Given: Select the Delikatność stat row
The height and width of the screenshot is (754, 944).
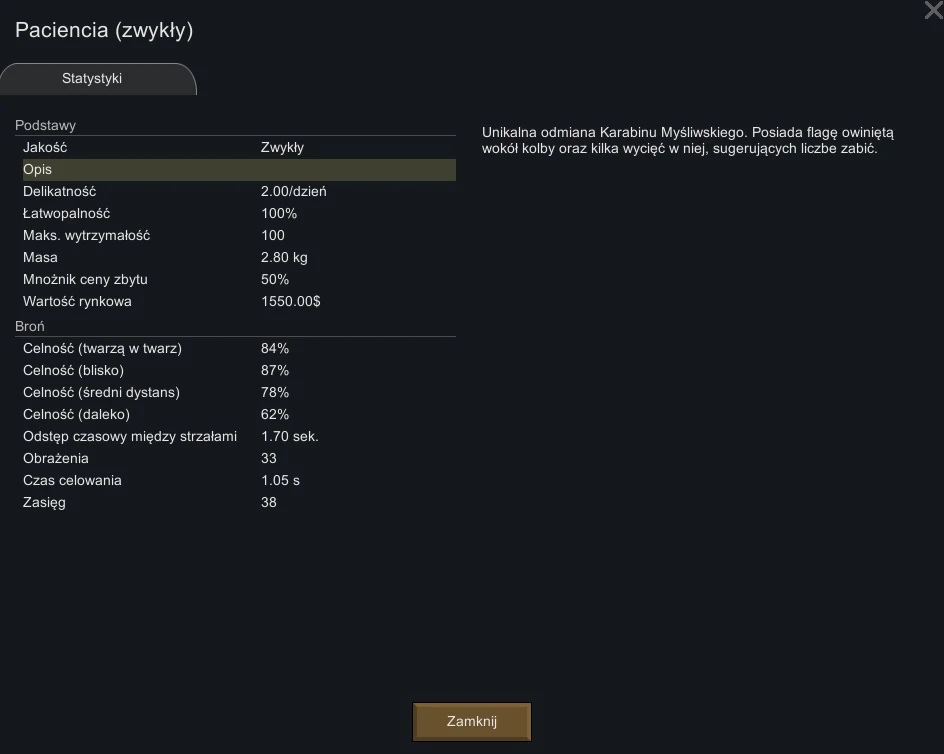Looking at the screenshot, I should tap(239, 192).
